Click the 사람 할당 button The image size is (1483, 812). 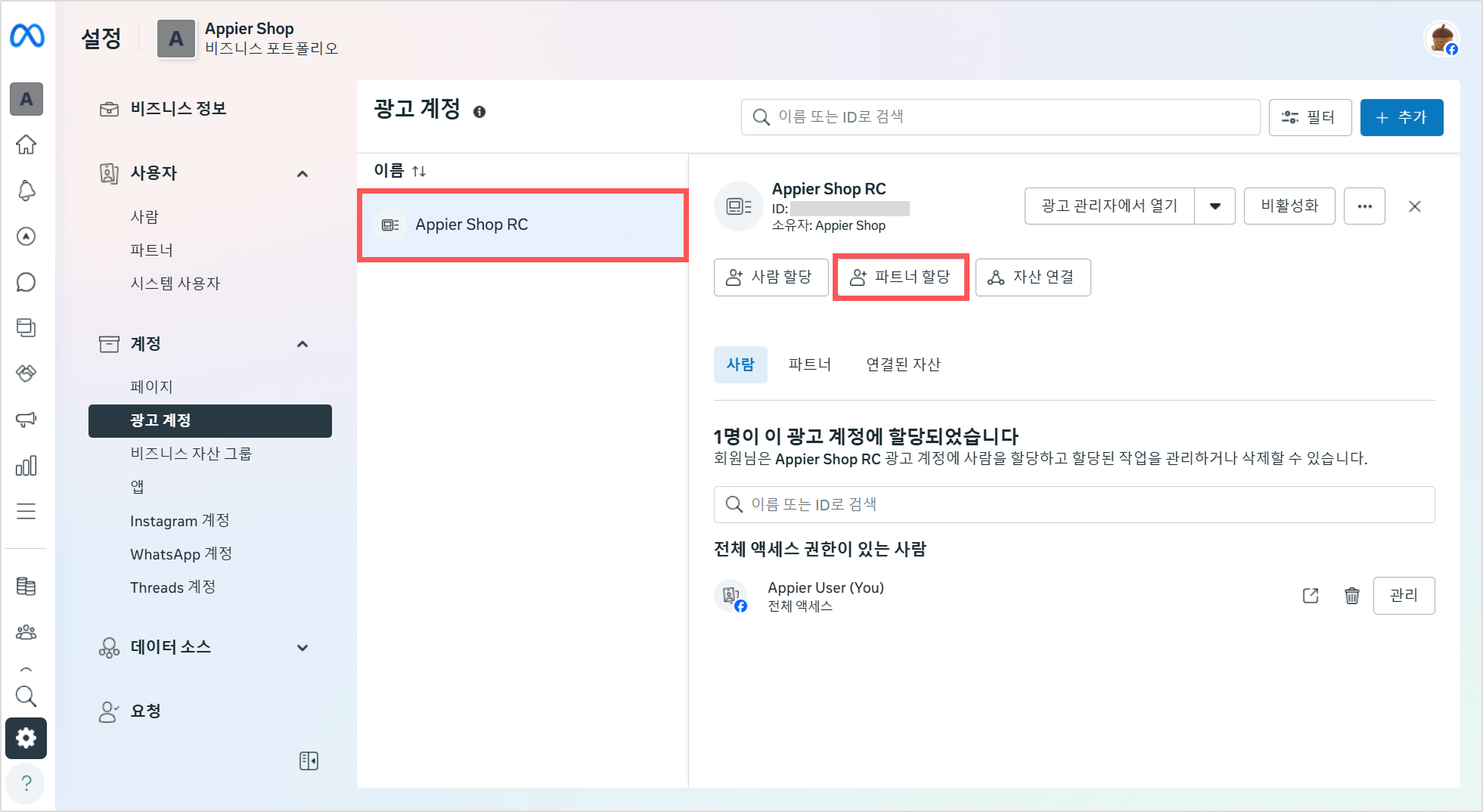771,277
